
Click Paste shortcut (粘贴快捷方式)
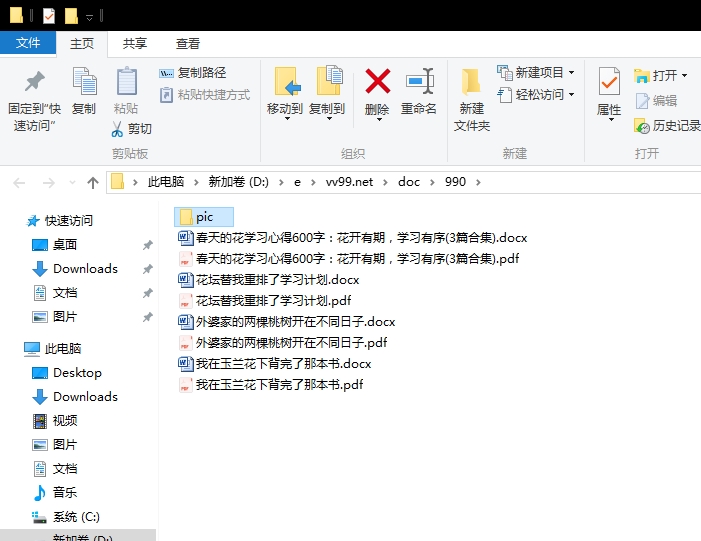click(x=205, y=95)
